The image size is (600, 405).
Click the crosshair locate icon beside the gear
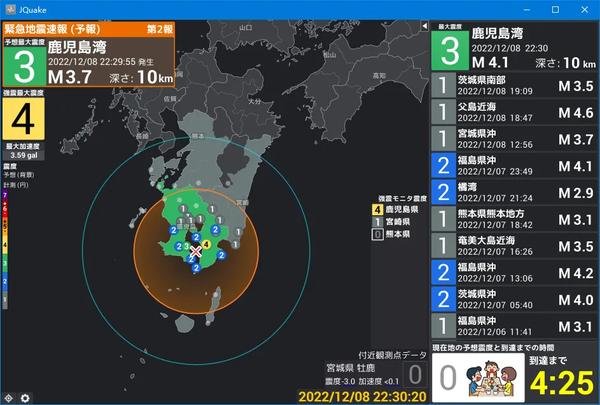point(8,398)
